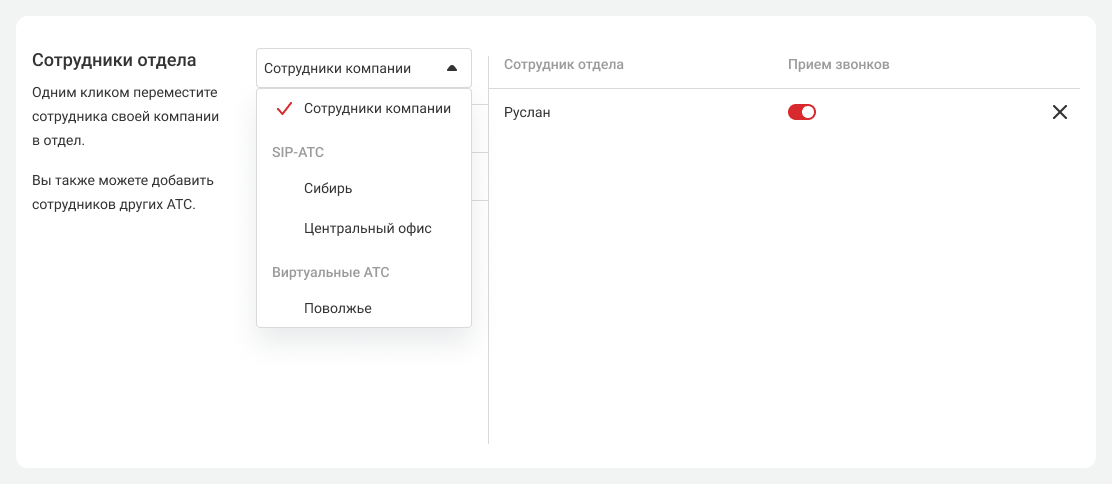
Task: Click the Прием звонков column header
Action: pos(838,65)
